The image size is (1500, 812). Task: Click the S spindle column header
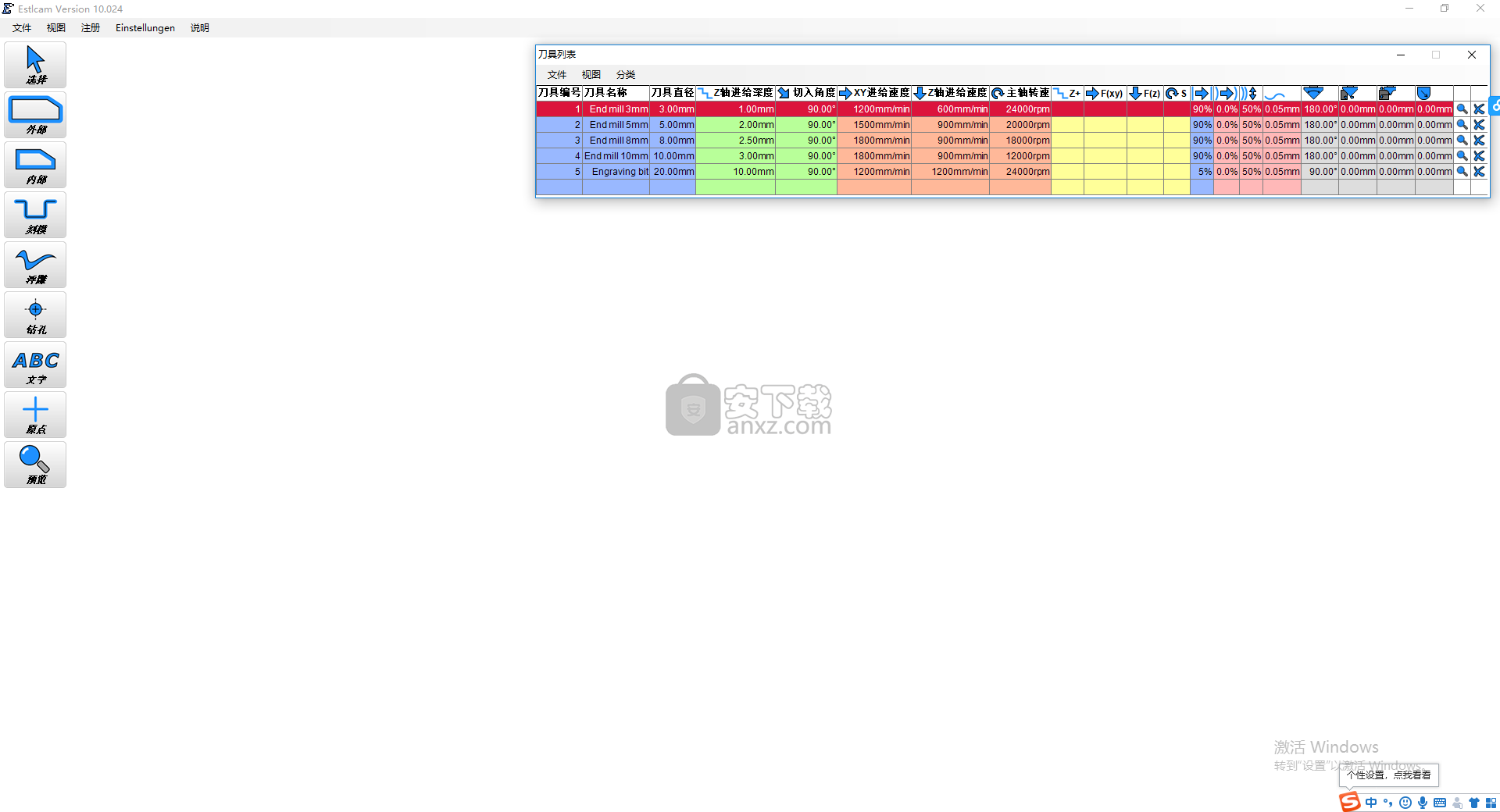point(1177,93)
